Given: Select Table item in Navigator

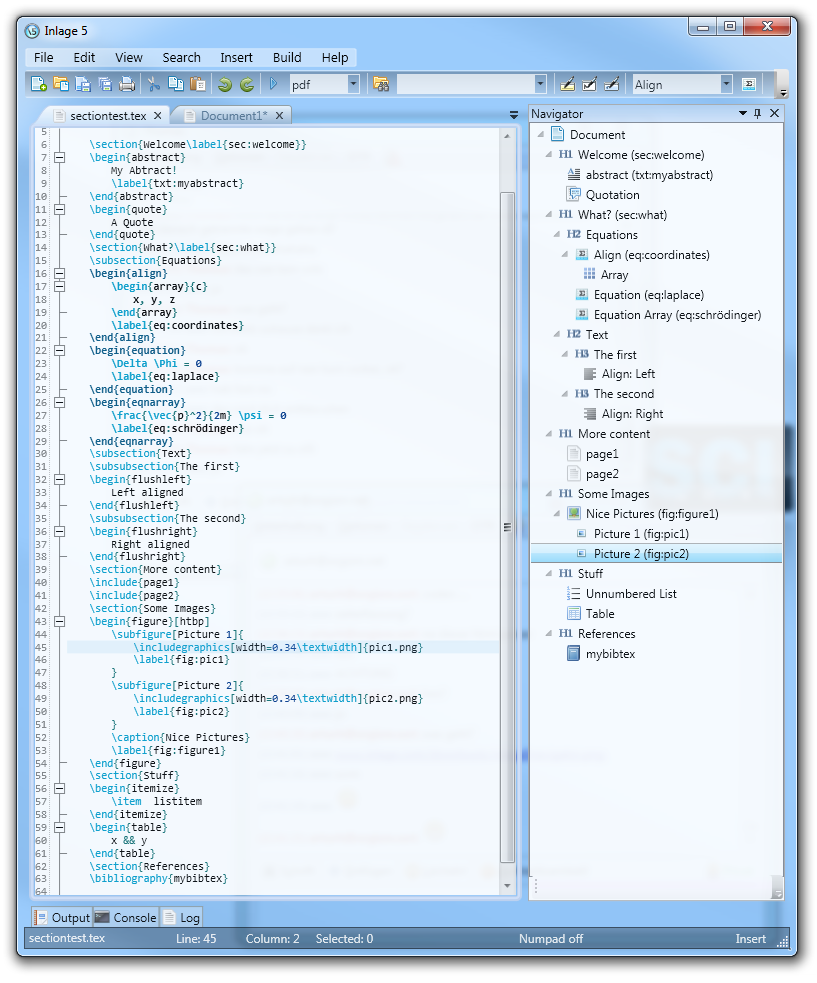Looking at the screenshot, I should point(599,614).
